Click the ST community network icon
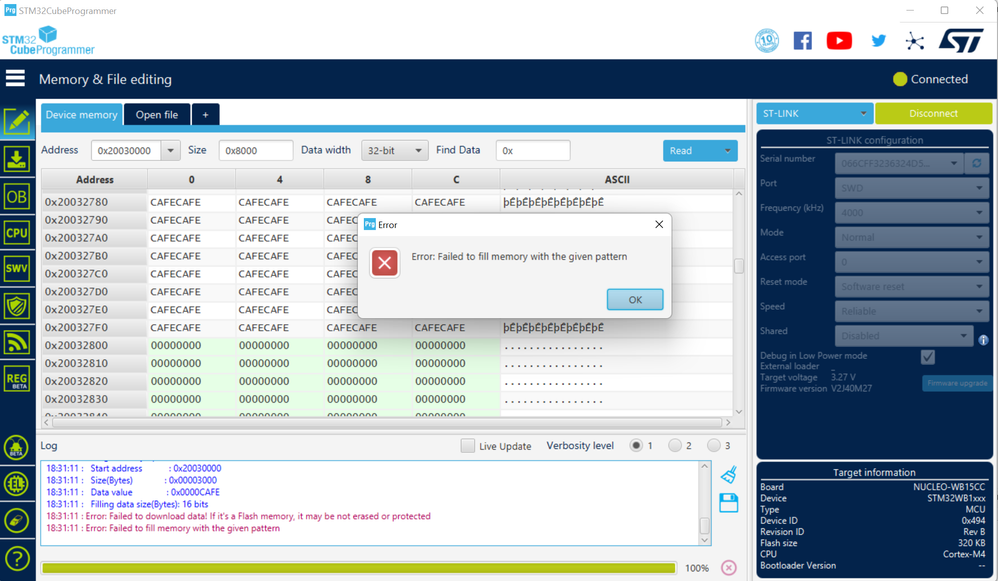 [915, 41]
